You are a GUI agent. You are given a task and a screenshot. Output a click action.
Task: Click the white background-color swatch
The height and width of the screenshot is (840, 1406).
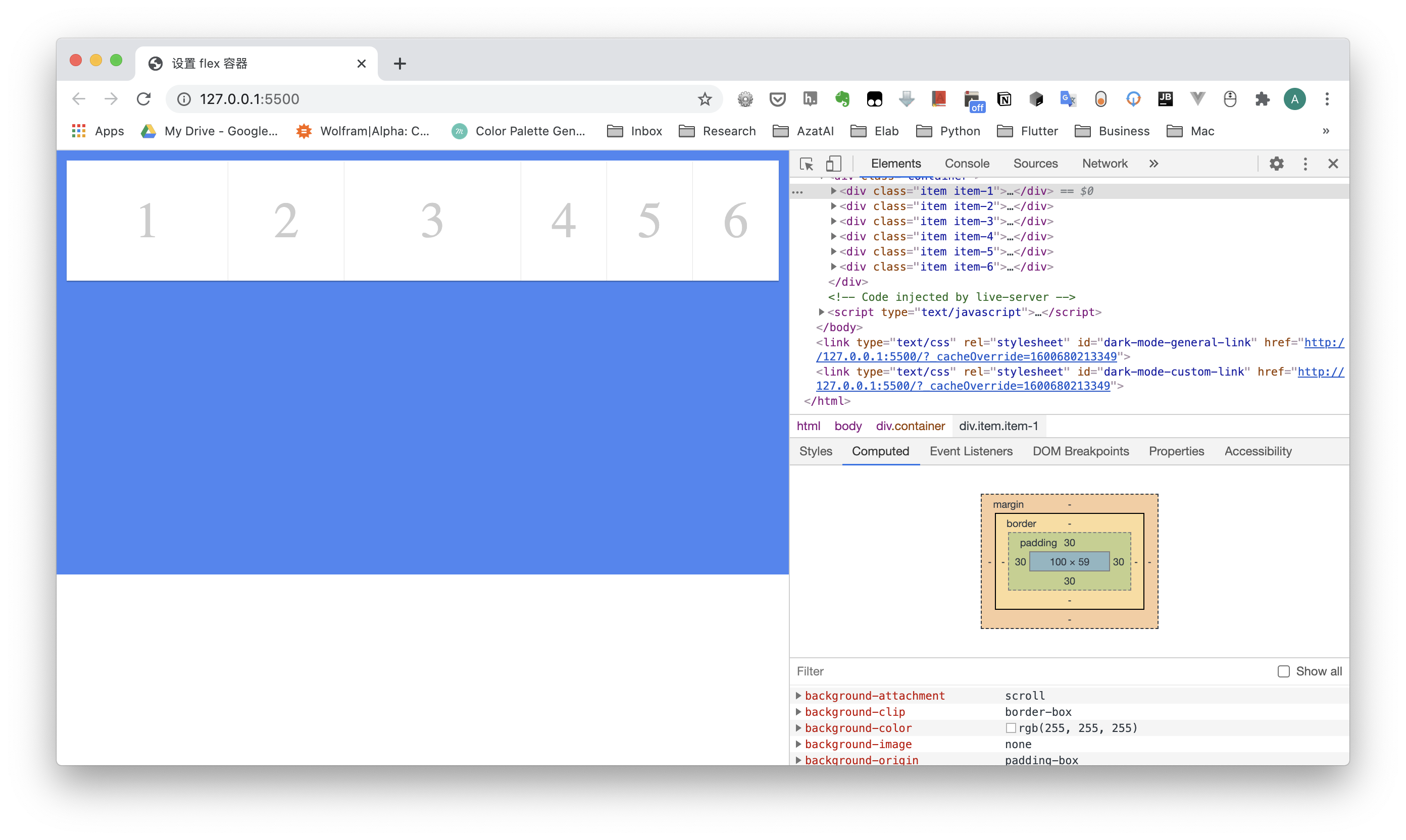1010,728
